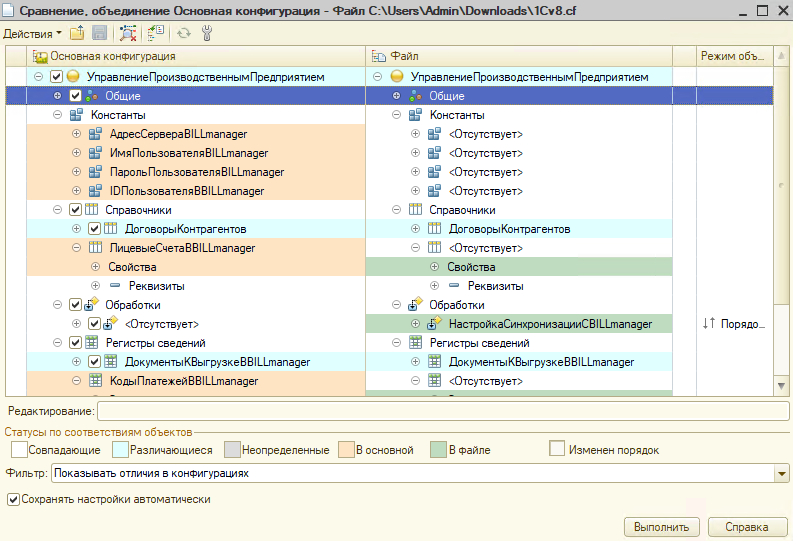Click the В основной color swatch
Screen dimensions: 793x541
[347, 450]
